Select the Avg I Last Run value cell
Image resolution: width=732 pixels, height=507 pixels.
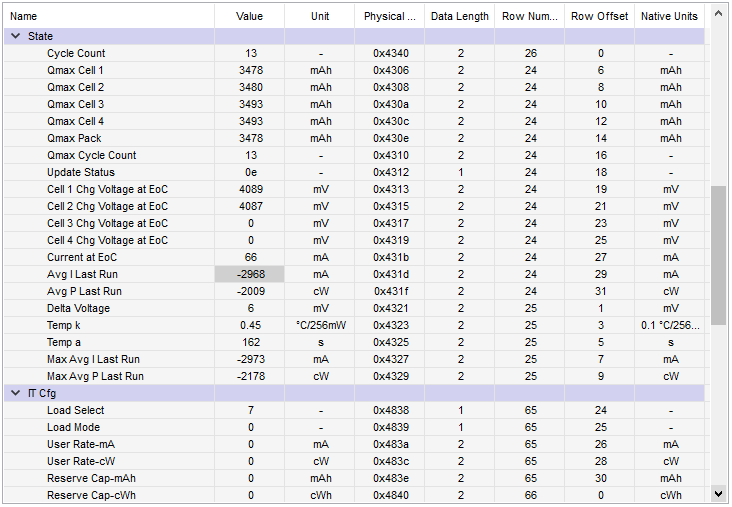(250, 274)
